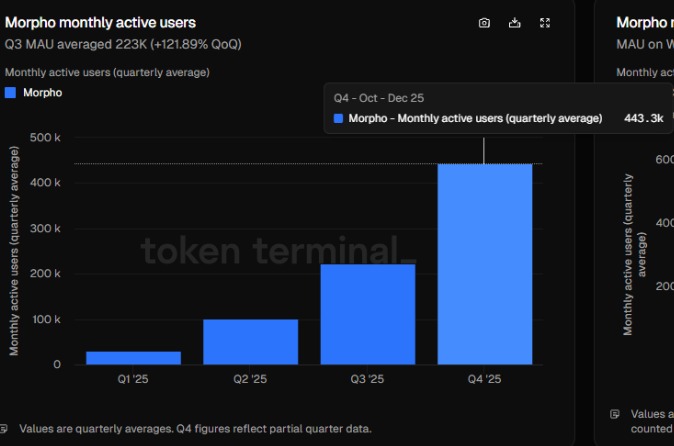Click the 'Q3 MAU averaged 223K' subtitle
Screen dimensions: 674x446
point(123,44)
